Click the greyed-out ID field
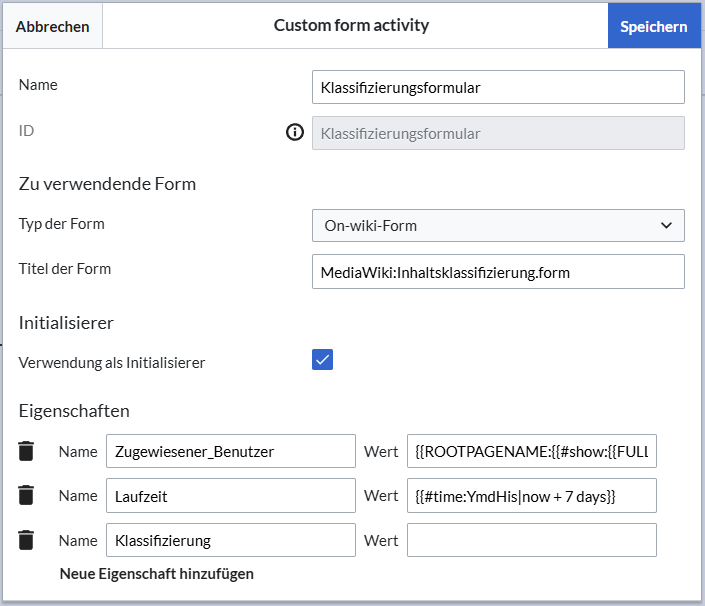 [x=497, y=134]
